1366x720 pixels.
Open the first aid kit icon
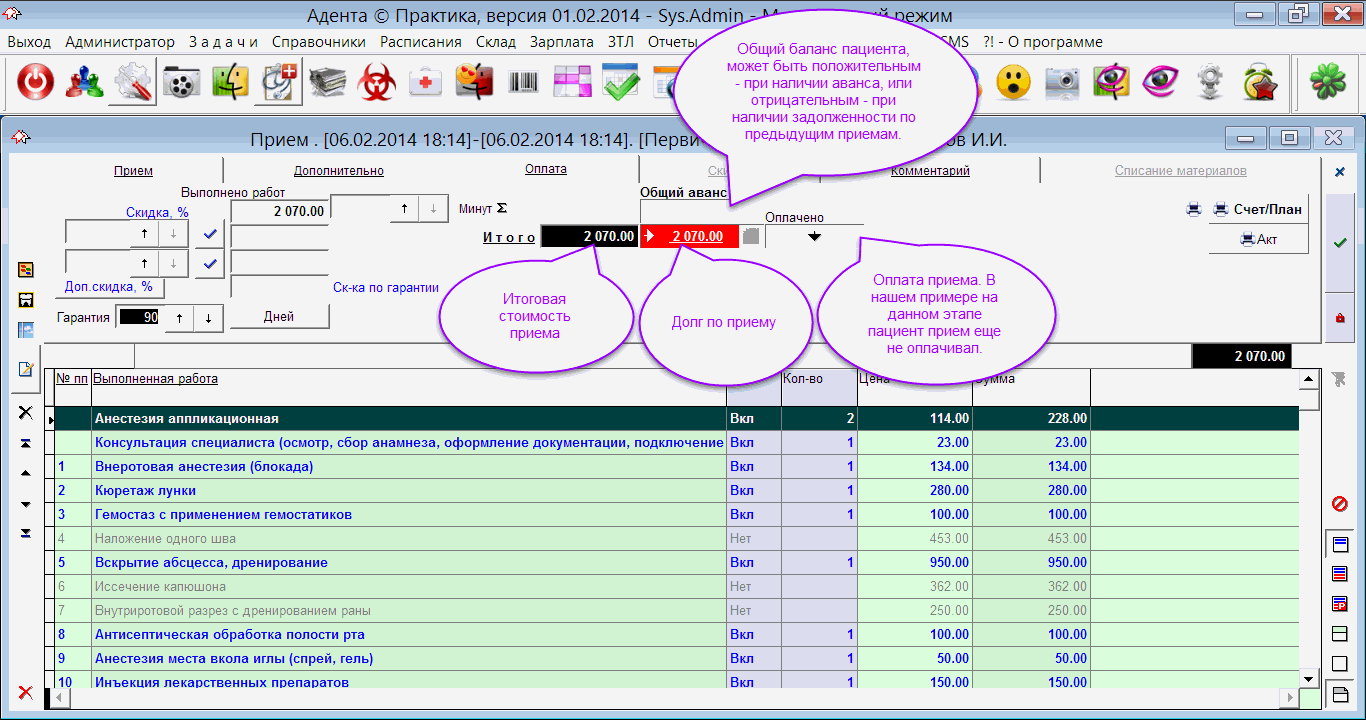coord(426,83)
